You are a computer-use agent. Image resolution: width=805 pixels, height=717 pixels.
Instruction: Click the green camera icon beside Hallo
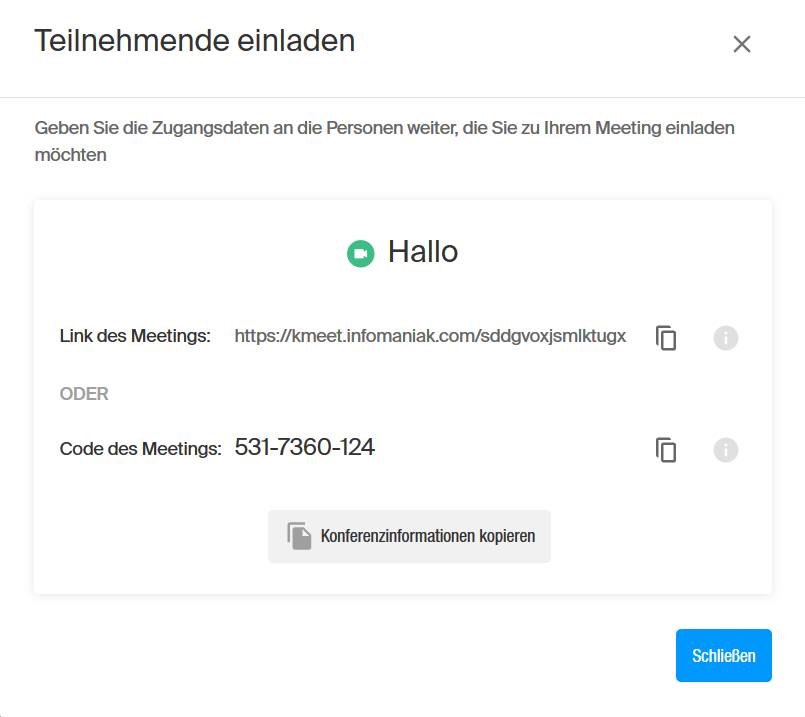coord(360,254)
